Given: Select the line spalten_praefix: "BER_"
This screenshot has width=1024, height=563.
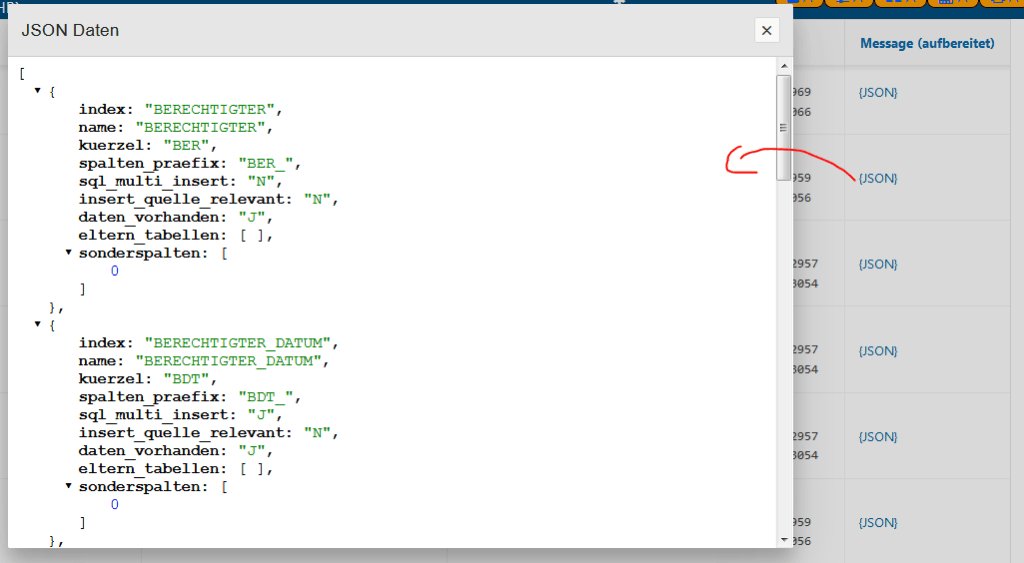Looking at the screenshot, I should (x=190, y=163).
